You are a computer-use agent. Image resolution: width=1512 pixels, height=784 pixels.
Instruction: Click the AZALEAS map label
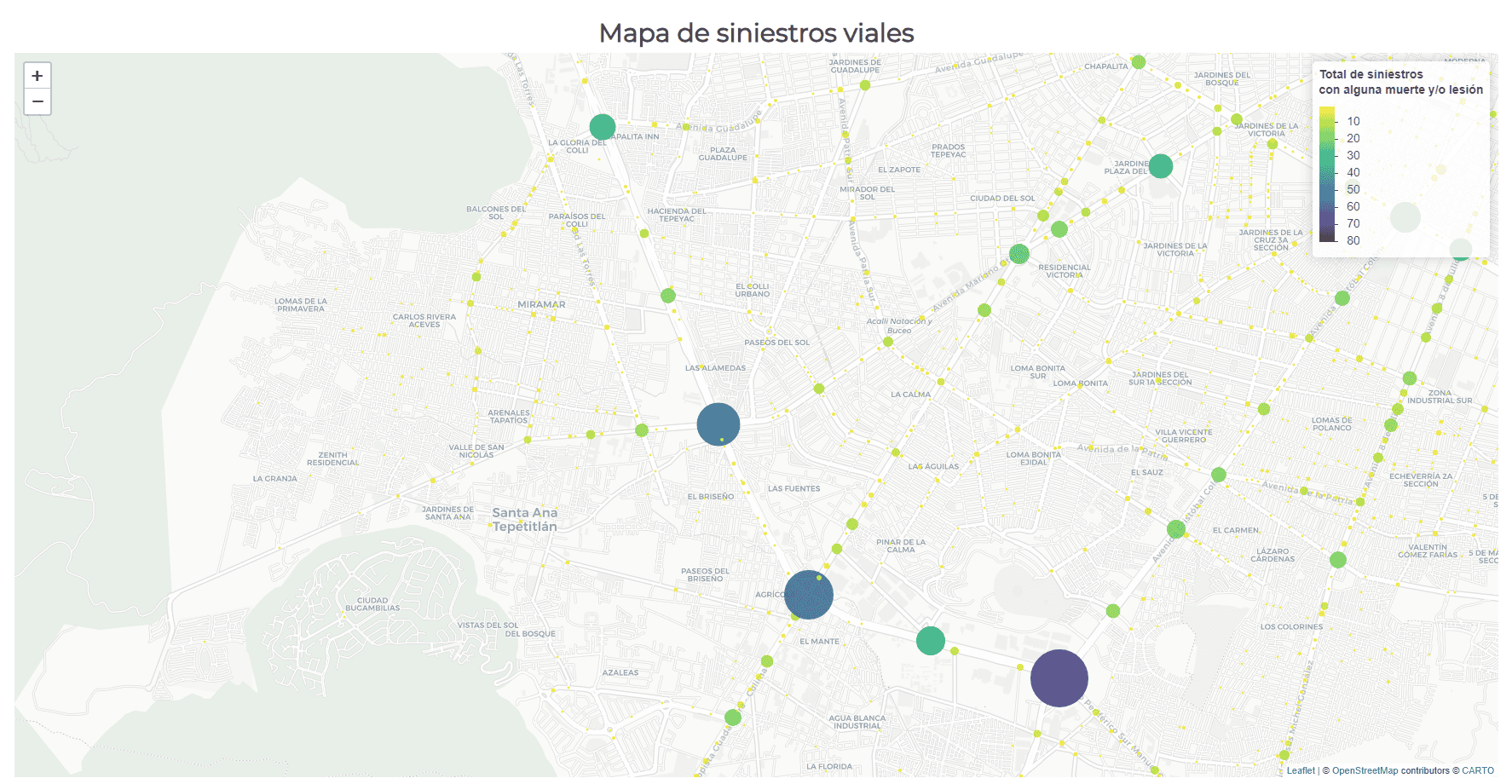pyautogui.click(x=620, y=673)
